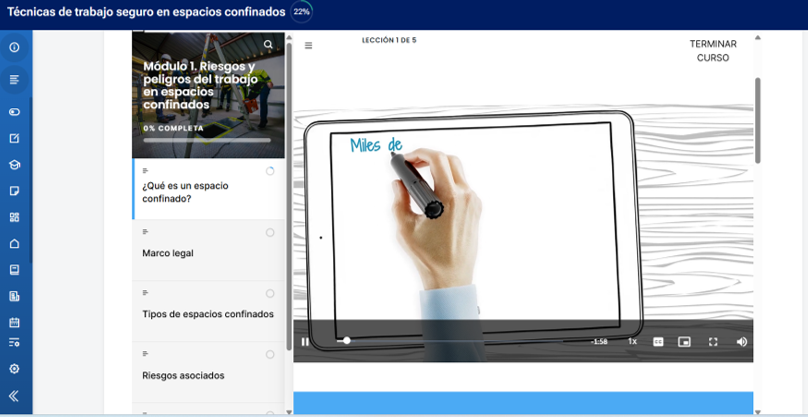Viewport: 808px width, 417px height.
Task: Open the settings gear in sidebar
Action: click(14, 369)
